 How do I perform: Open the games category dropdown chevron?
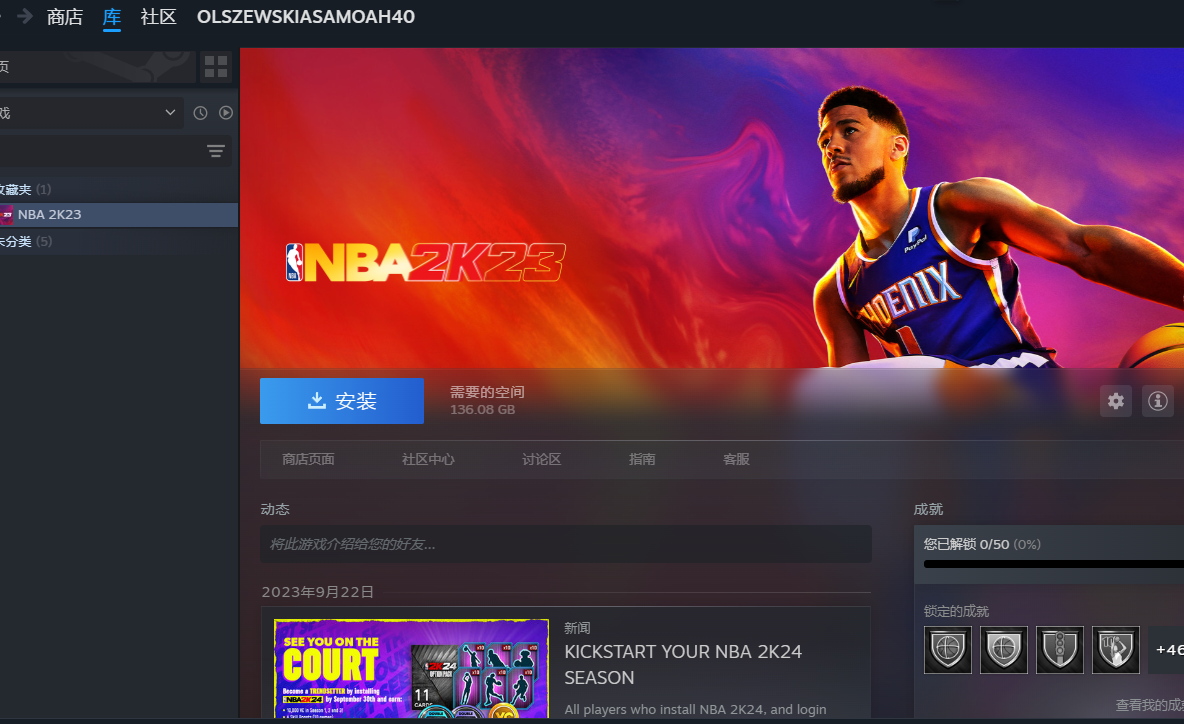click(170, 113)
